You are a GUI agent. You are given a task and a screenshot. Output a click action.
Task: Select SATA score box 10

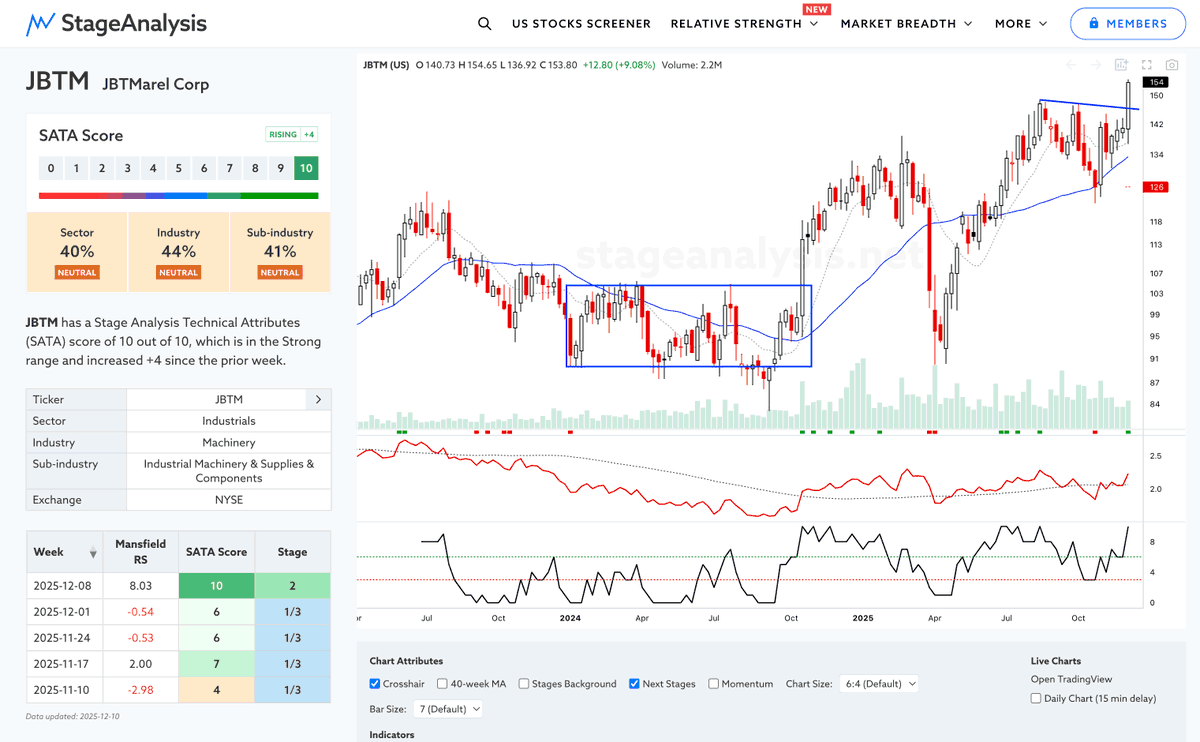[x=306, y=169]
